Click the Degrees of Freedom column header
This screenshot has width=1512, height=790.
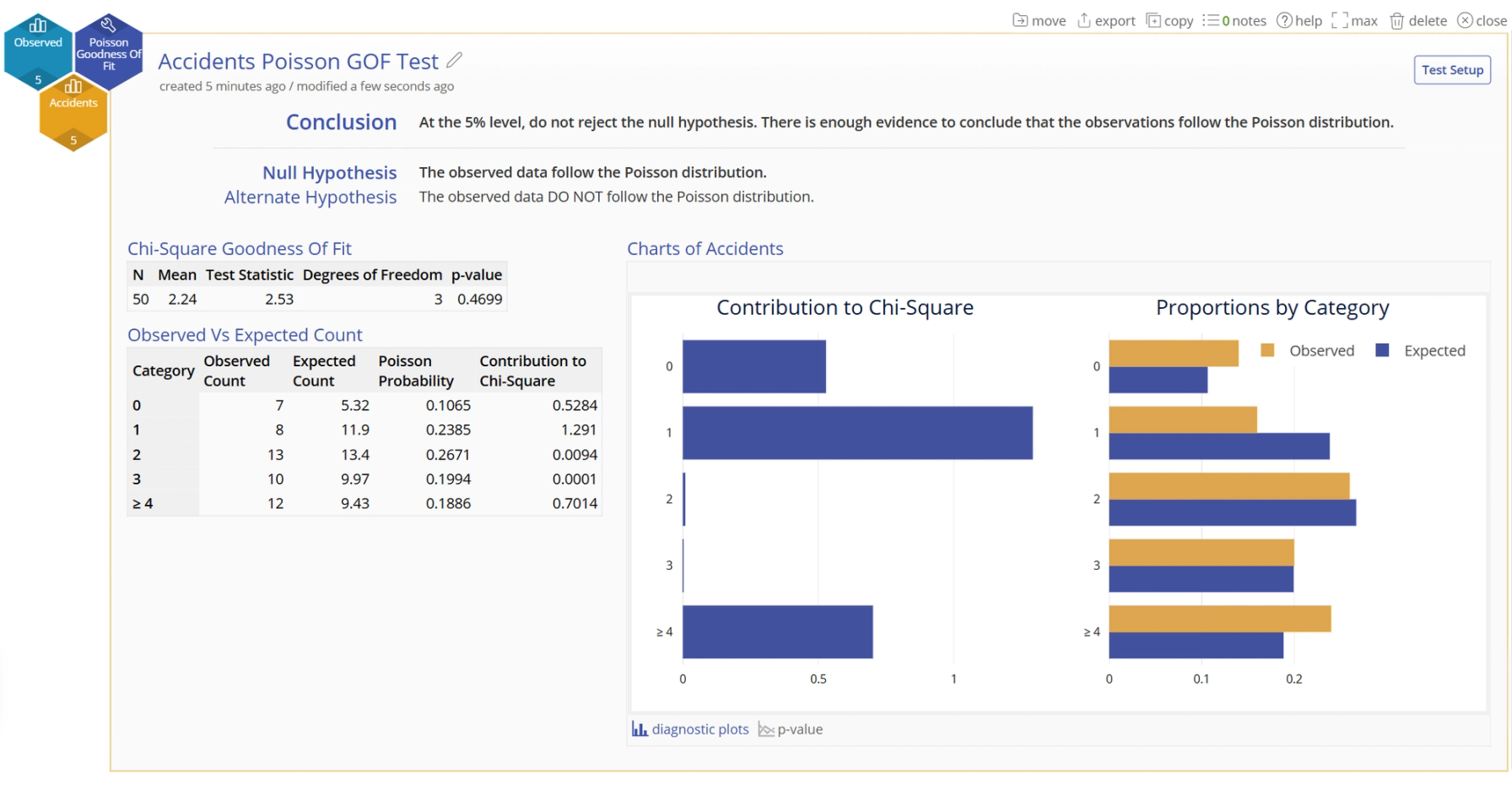coord(372,275)
